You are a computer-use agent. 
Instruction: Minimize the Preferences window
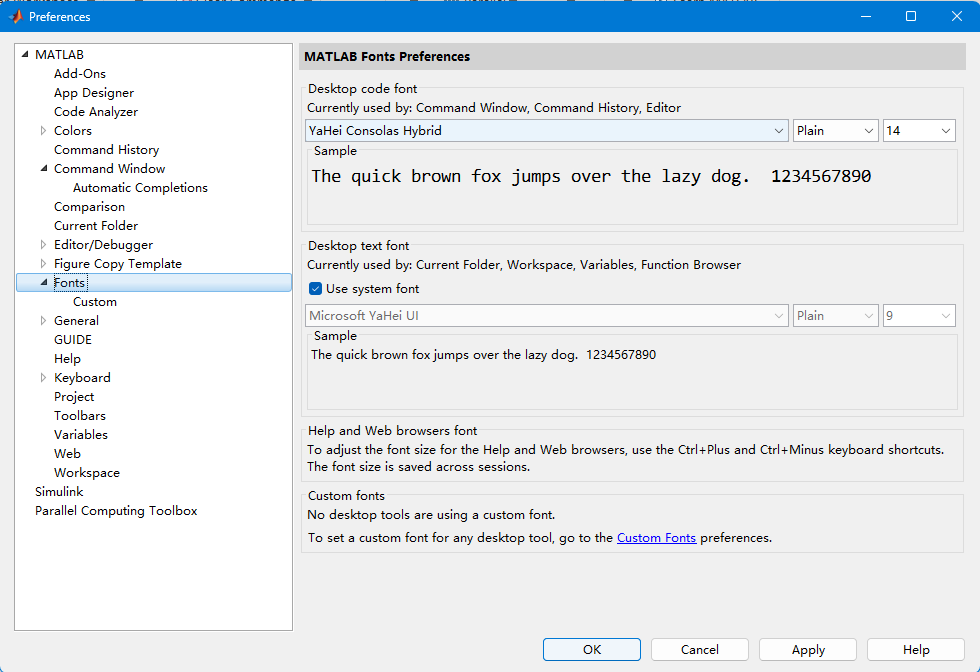866,16
